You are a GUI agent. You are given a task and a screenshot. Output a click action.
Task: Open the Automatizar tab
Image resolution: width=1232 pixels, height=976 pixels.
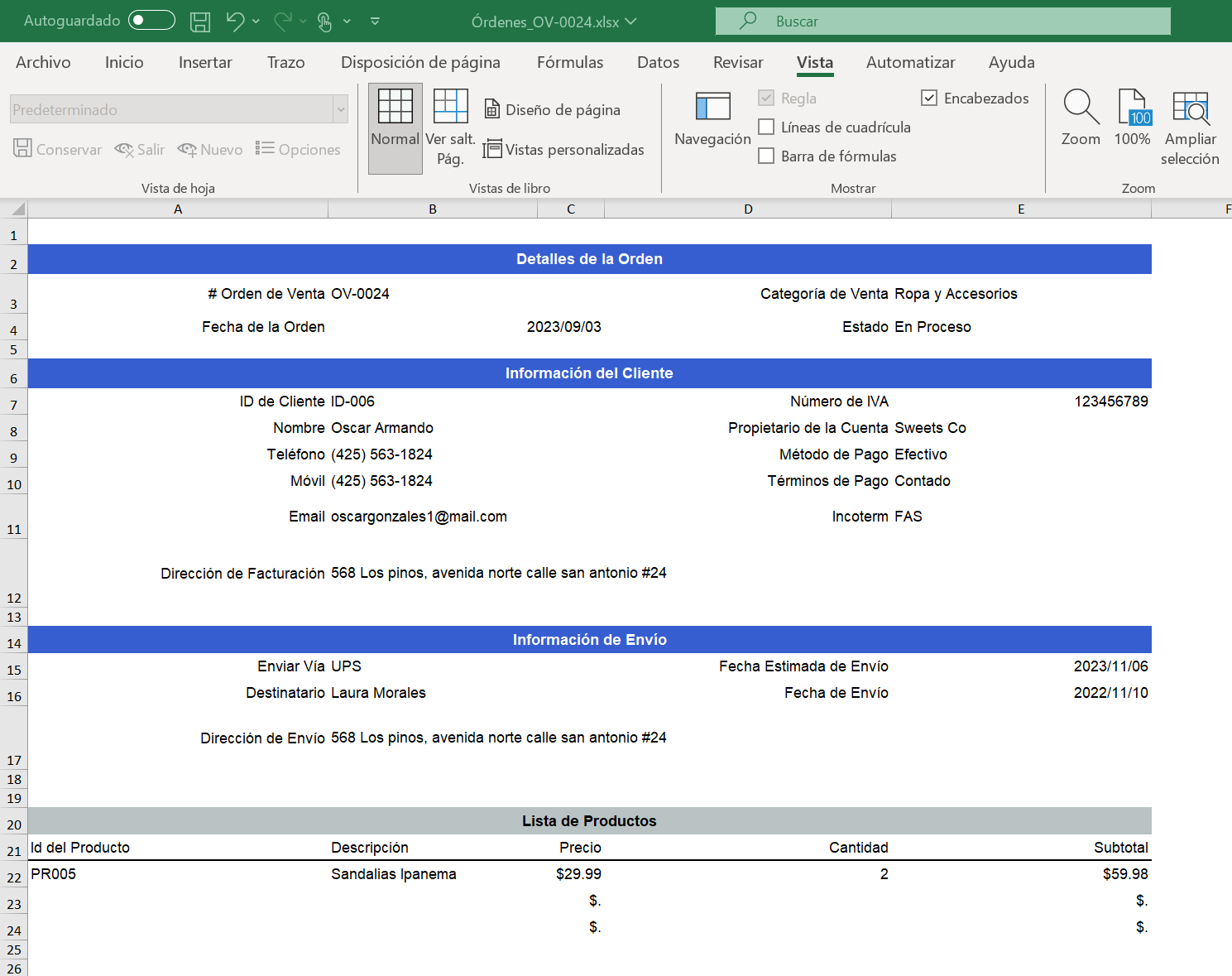click(x=910, y=62)
